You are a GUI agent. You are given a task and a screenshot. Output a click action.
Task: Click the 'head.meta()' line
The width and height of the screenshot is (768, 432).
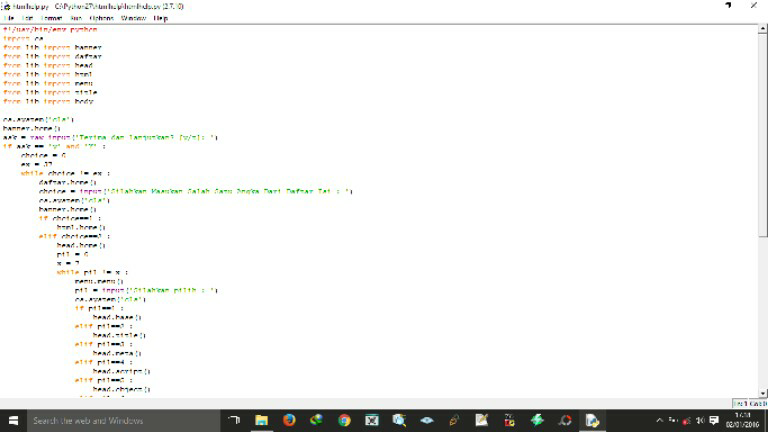click(117, 353)
